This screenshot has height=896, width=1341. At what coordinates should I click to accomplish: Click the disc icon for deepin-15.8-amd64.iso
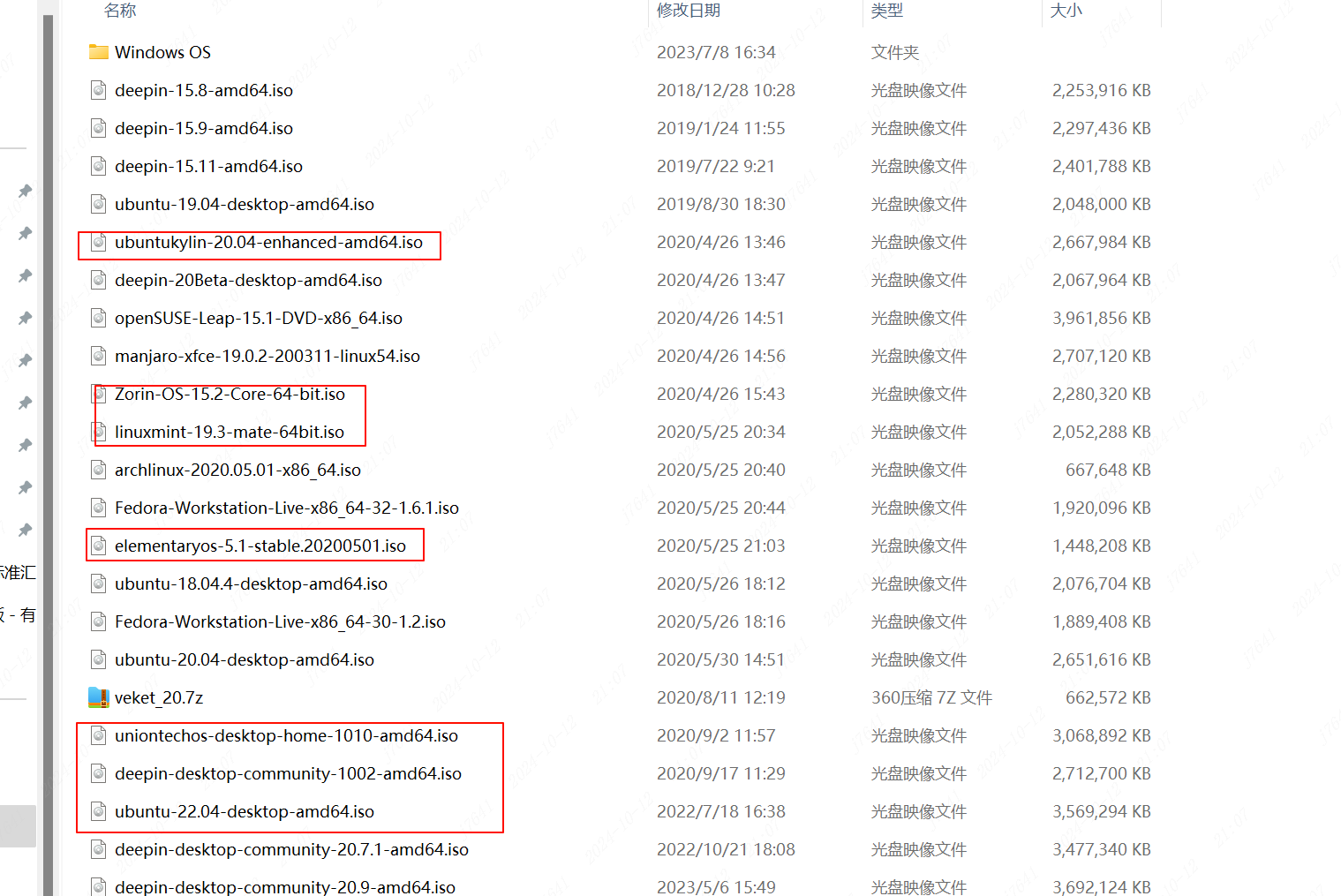click(99, 90)
